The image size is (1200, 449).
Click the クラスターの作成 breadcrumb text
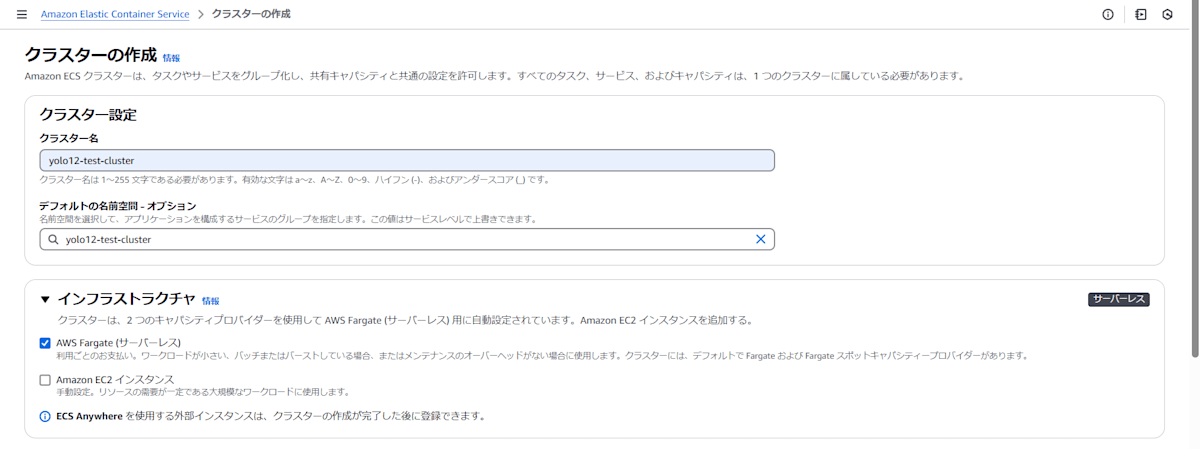coord(251,15)
